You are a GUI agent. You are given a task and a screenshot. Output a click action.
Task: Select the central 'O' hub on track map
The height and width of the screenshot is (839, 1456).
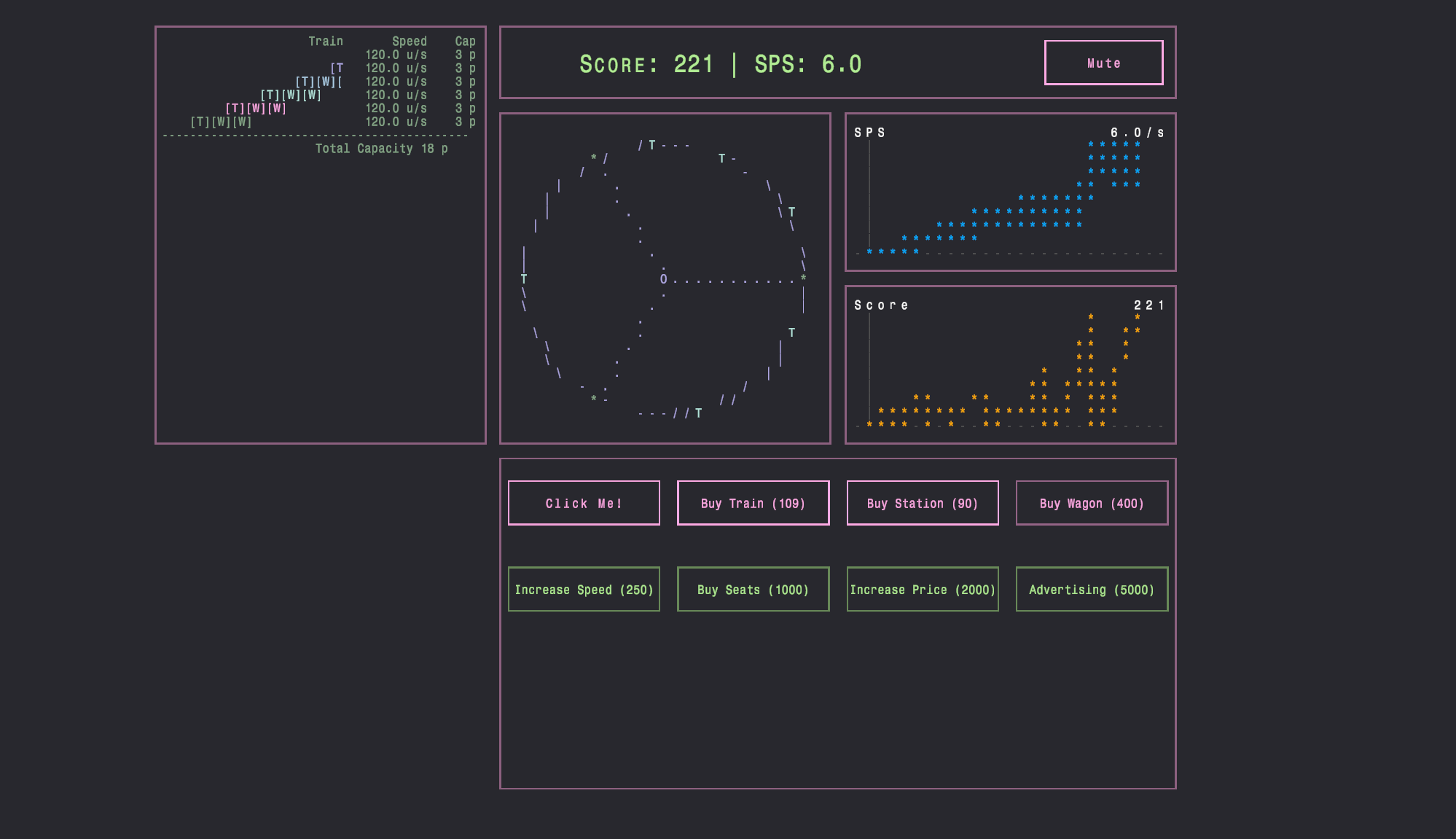[x=663, y=279]
